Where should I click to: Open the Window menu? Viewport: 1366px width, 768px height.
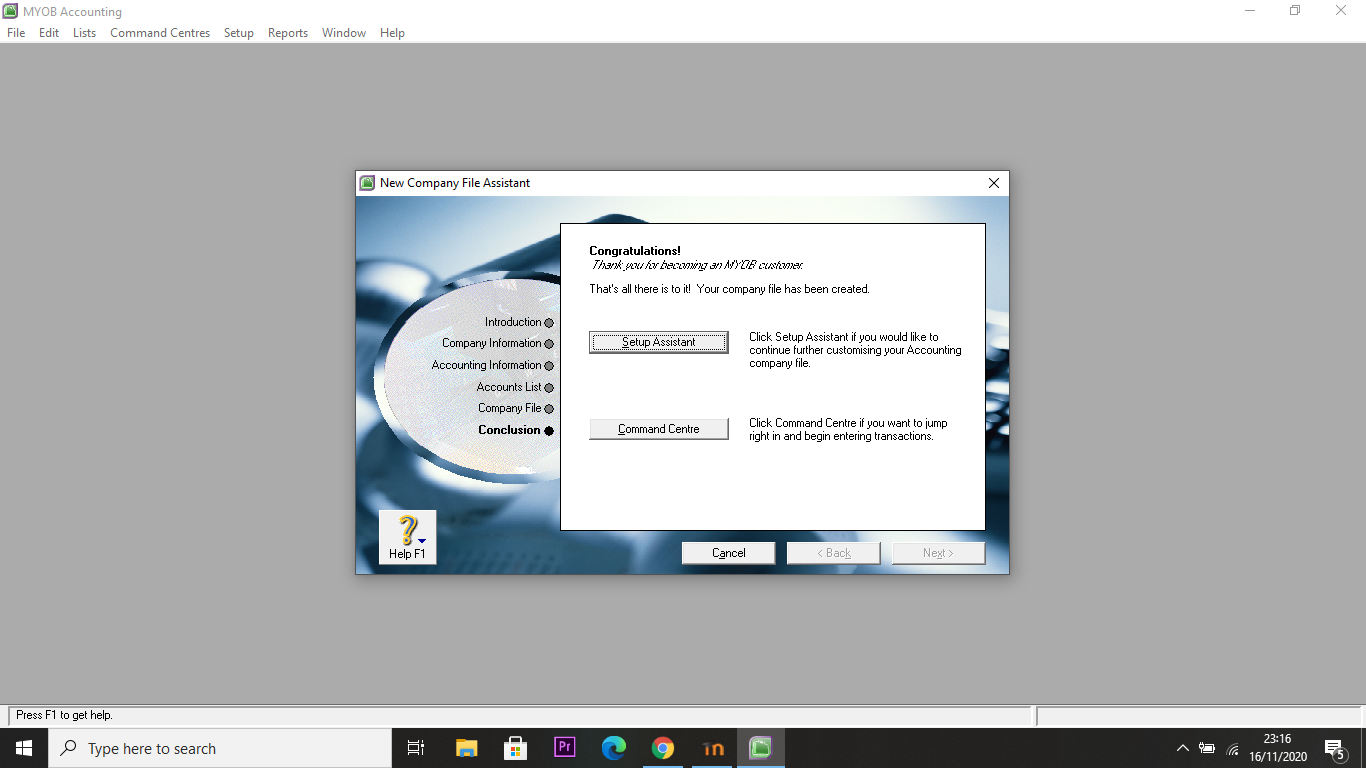344,33
